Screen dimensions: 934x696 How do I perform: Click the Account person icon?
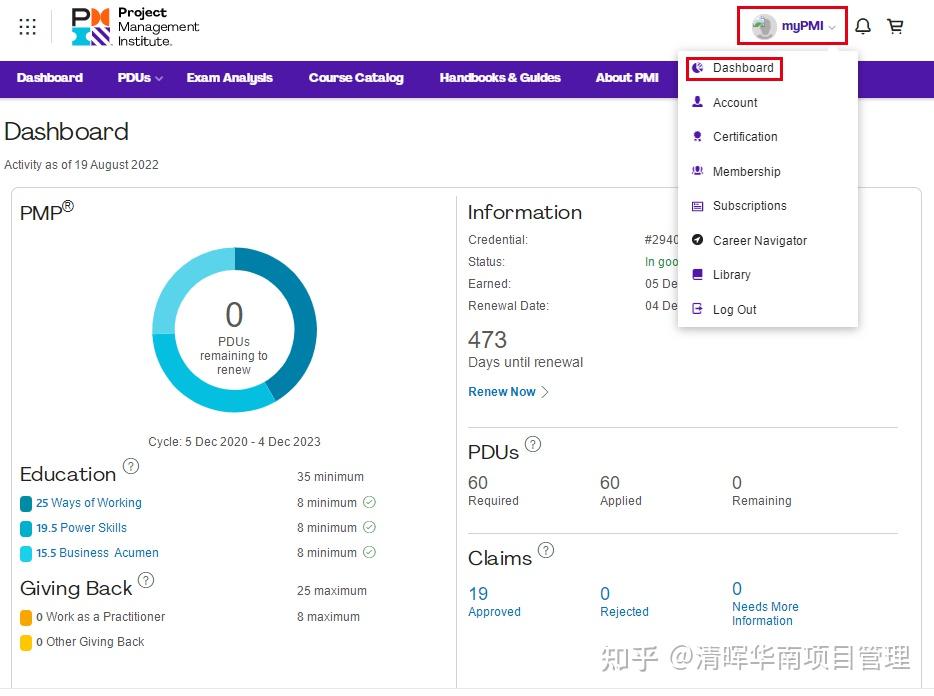click(698, 102)
